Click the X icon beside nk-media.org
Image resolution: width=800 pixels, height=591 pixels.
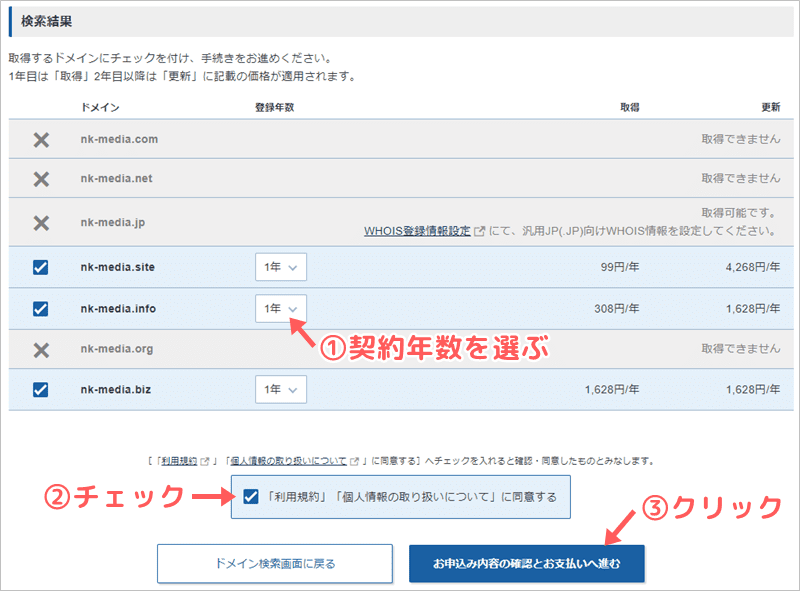point(41,350)
